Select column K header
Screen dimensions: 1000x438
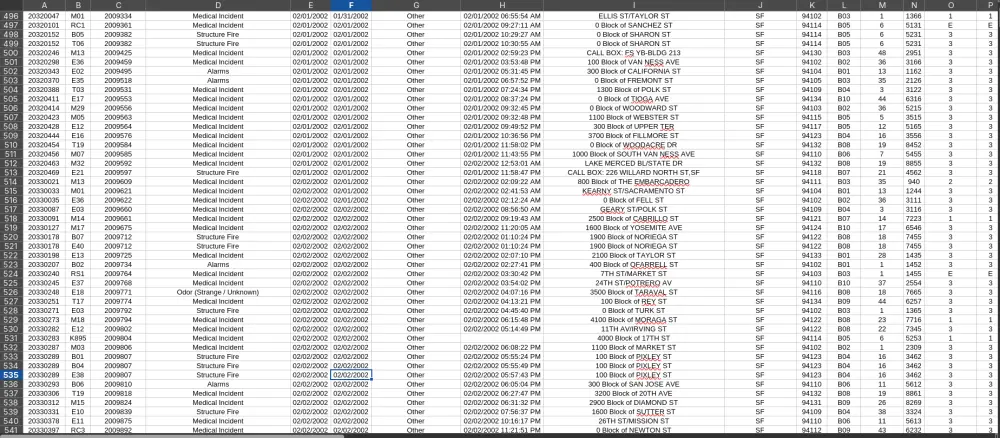[x=811, y=5]
